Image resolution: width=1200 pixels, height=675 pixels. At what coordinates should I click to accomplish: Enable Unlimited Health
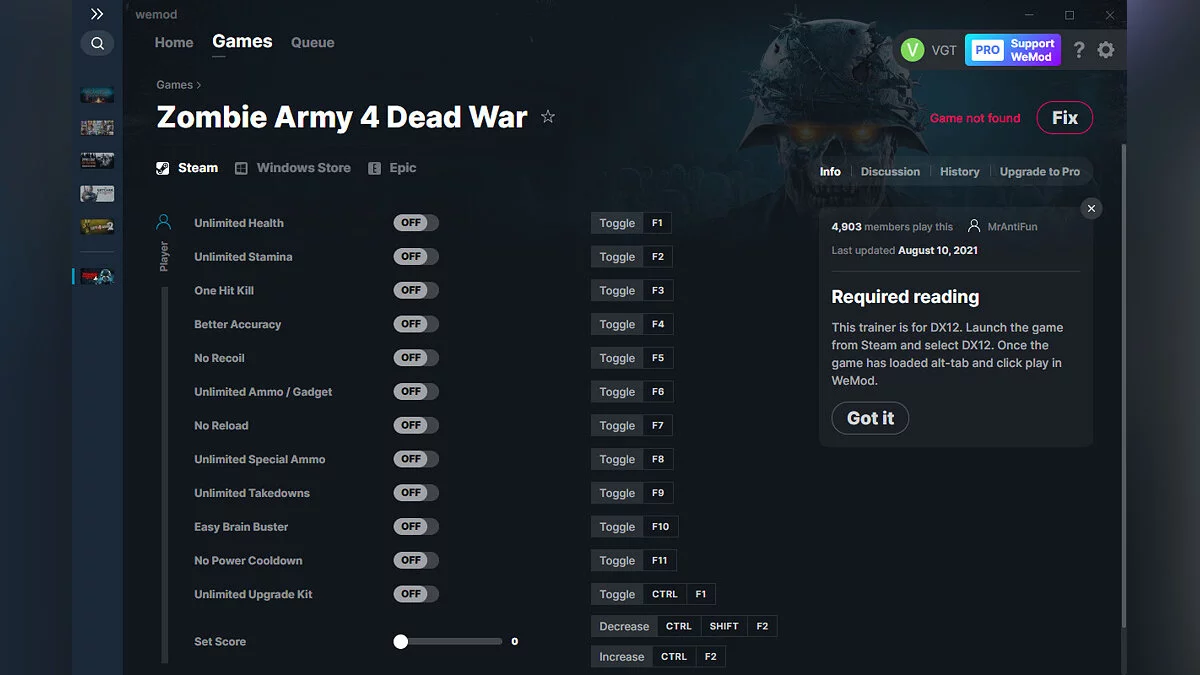click(x=415, y=222)
